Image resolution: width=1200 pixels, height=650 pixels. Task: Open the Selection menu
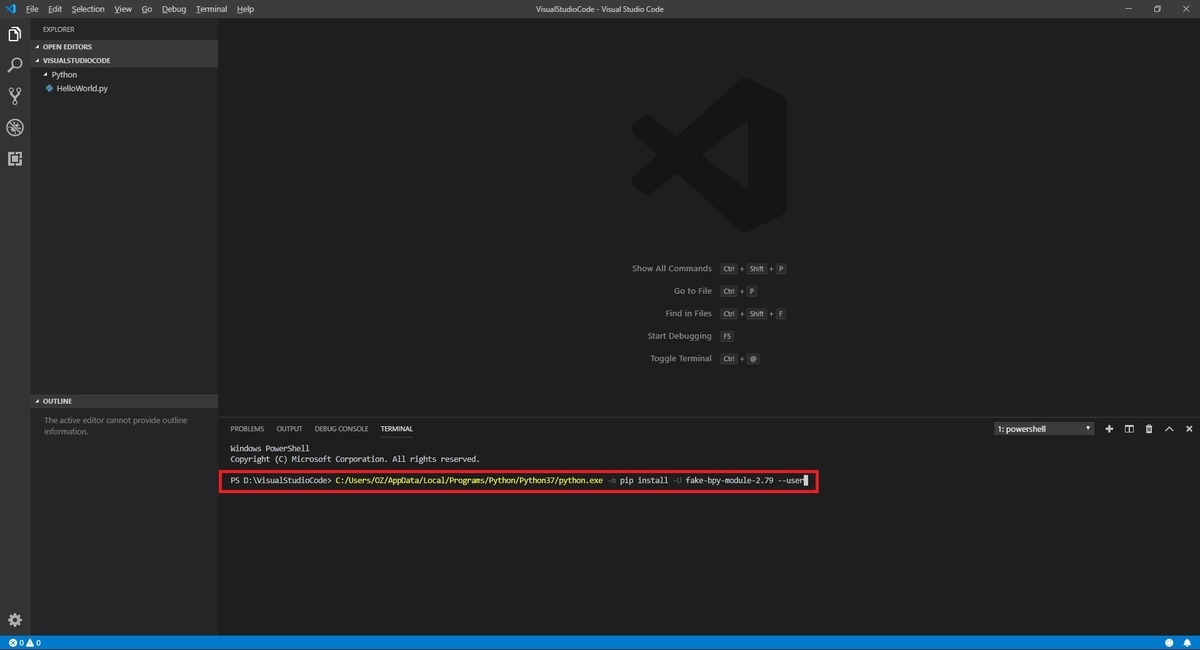88,9
